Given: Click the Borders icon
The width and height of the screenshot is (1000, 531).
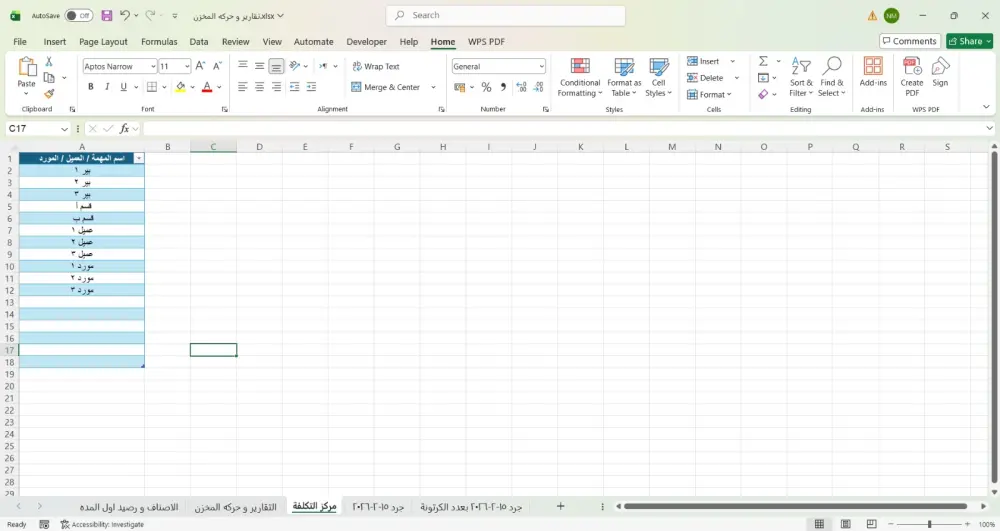Looking at the screenshot, I should (x=152, y=87).
